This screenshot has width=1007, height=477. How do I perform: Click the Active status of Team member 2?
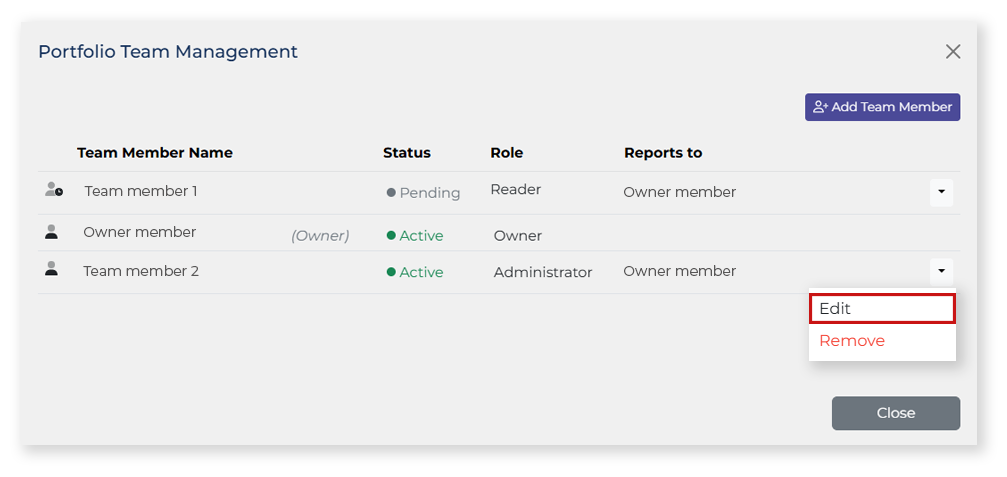(415, 272)
